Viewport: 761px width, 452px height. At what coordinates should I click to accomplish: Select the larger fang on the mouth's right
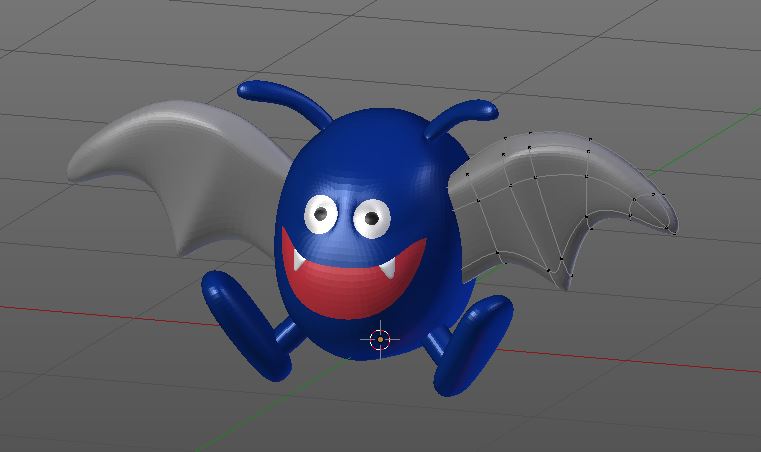(388, 268)
